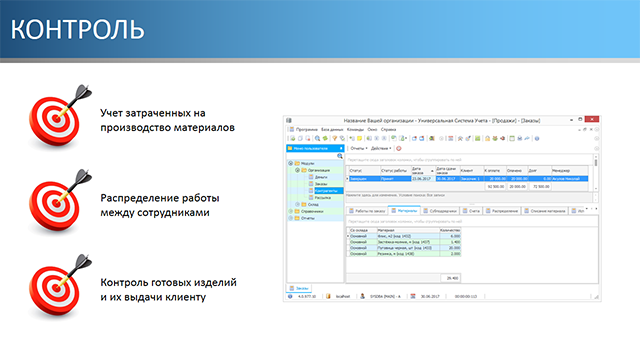Select the Завершен order row in the grid
Viewport: 640px width, 360px height.
tap(468, 179)
